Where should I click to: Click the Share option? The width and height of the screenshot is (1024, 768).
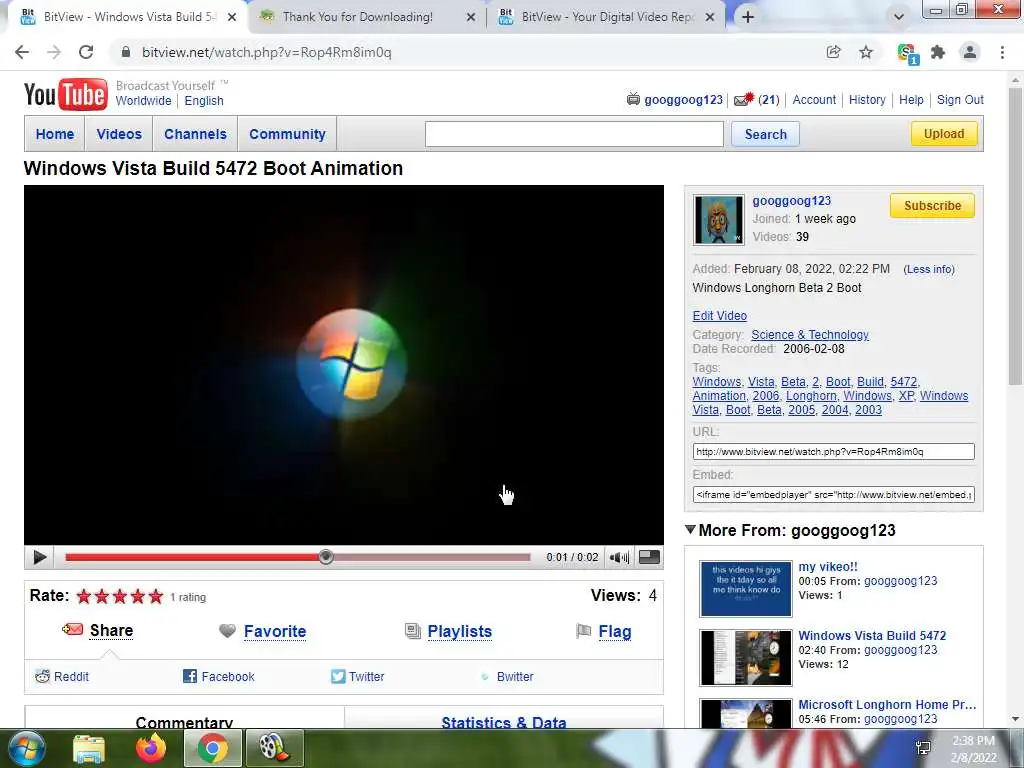111,631
